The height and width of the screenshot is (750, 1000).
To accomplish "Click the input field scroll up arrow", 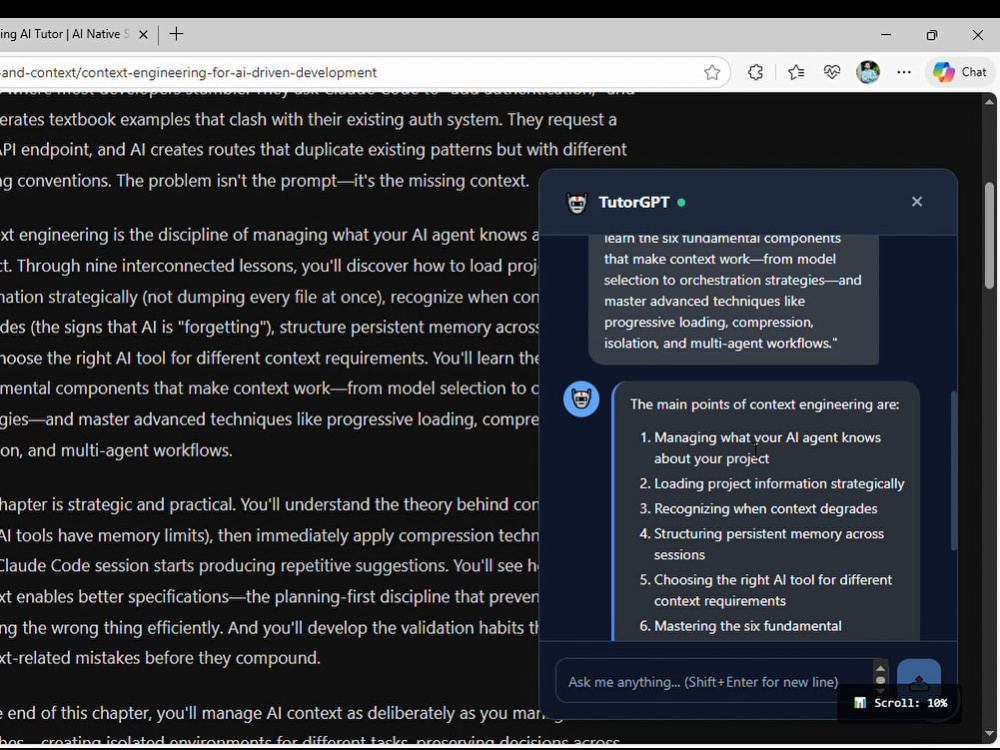I will coord(881,668).
